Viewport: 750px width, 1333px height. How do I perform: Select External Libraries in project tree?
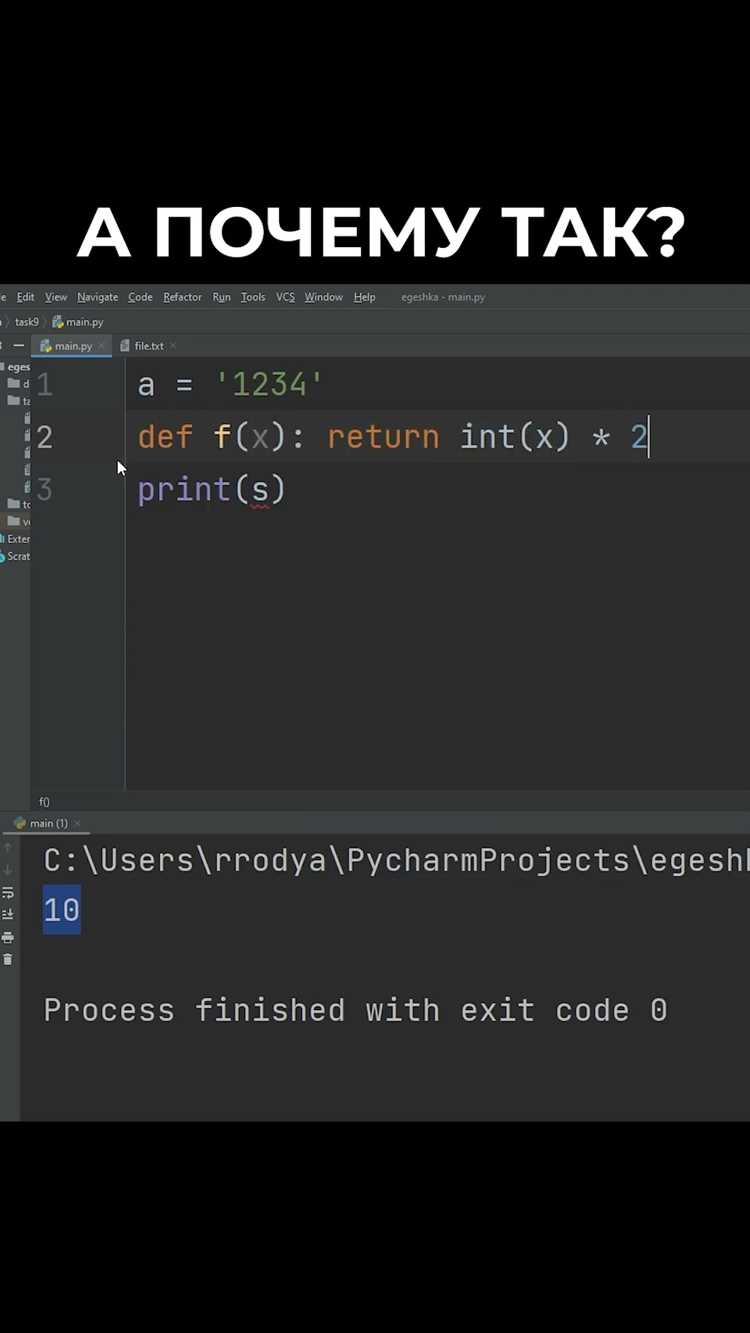point(15,539)
